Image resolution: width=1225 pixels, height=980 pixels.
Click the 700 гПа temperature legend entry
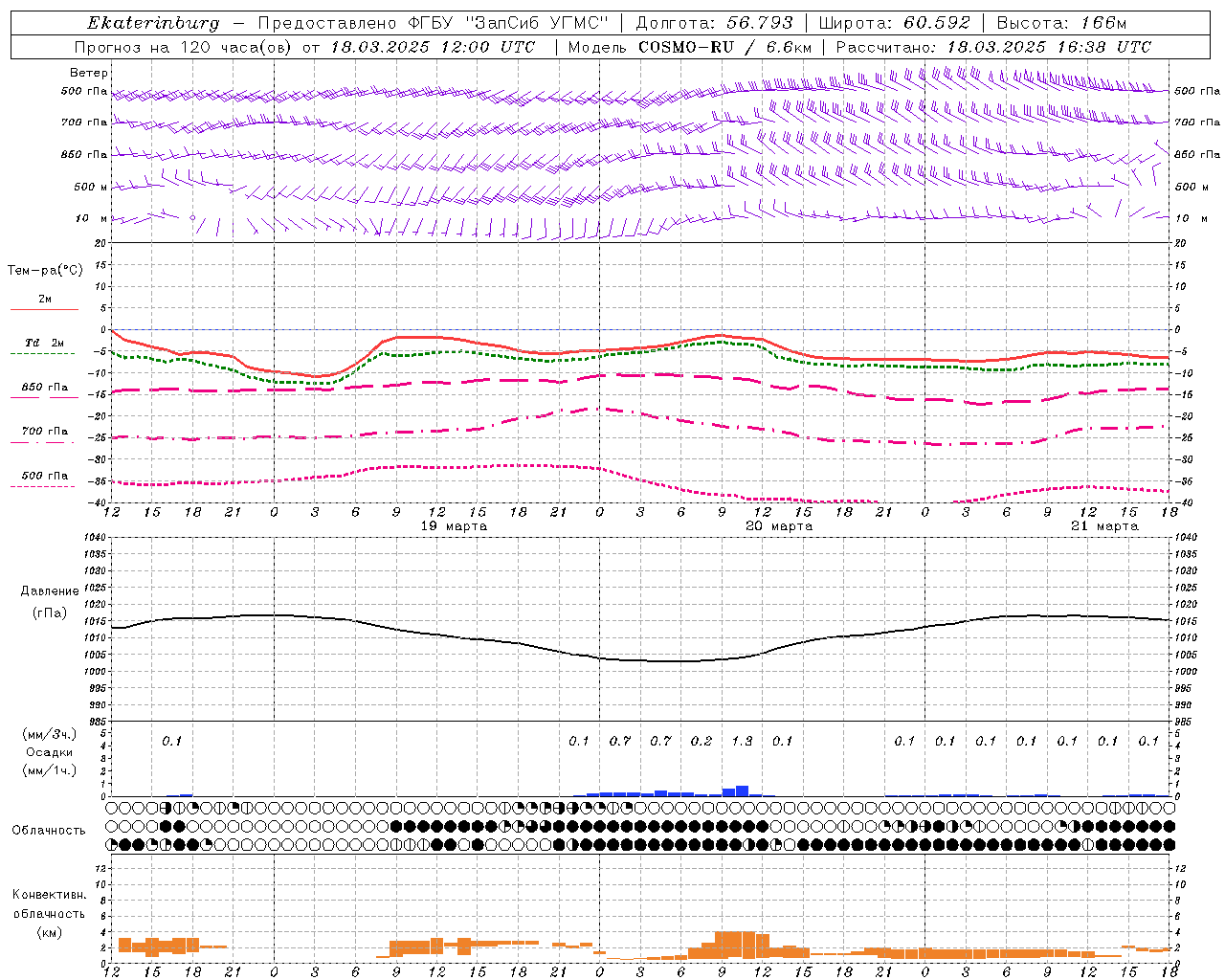[45, 432]
